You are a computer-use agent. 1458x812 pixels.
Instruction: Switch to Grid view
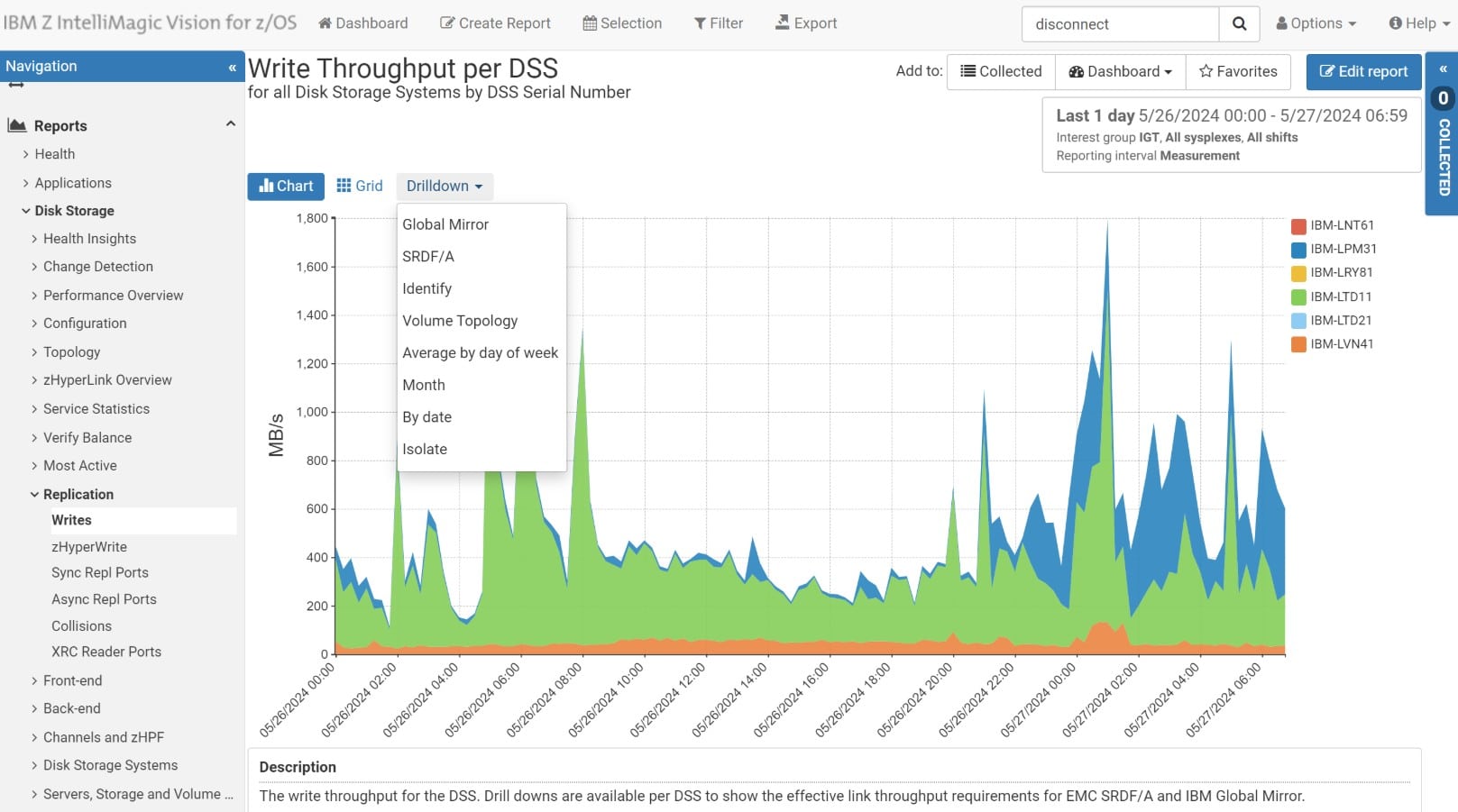coord(360,186)
